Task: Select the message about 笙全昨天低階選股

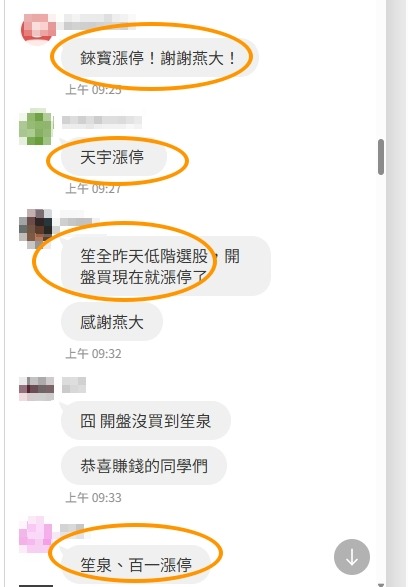Action: tap(166, 266)
